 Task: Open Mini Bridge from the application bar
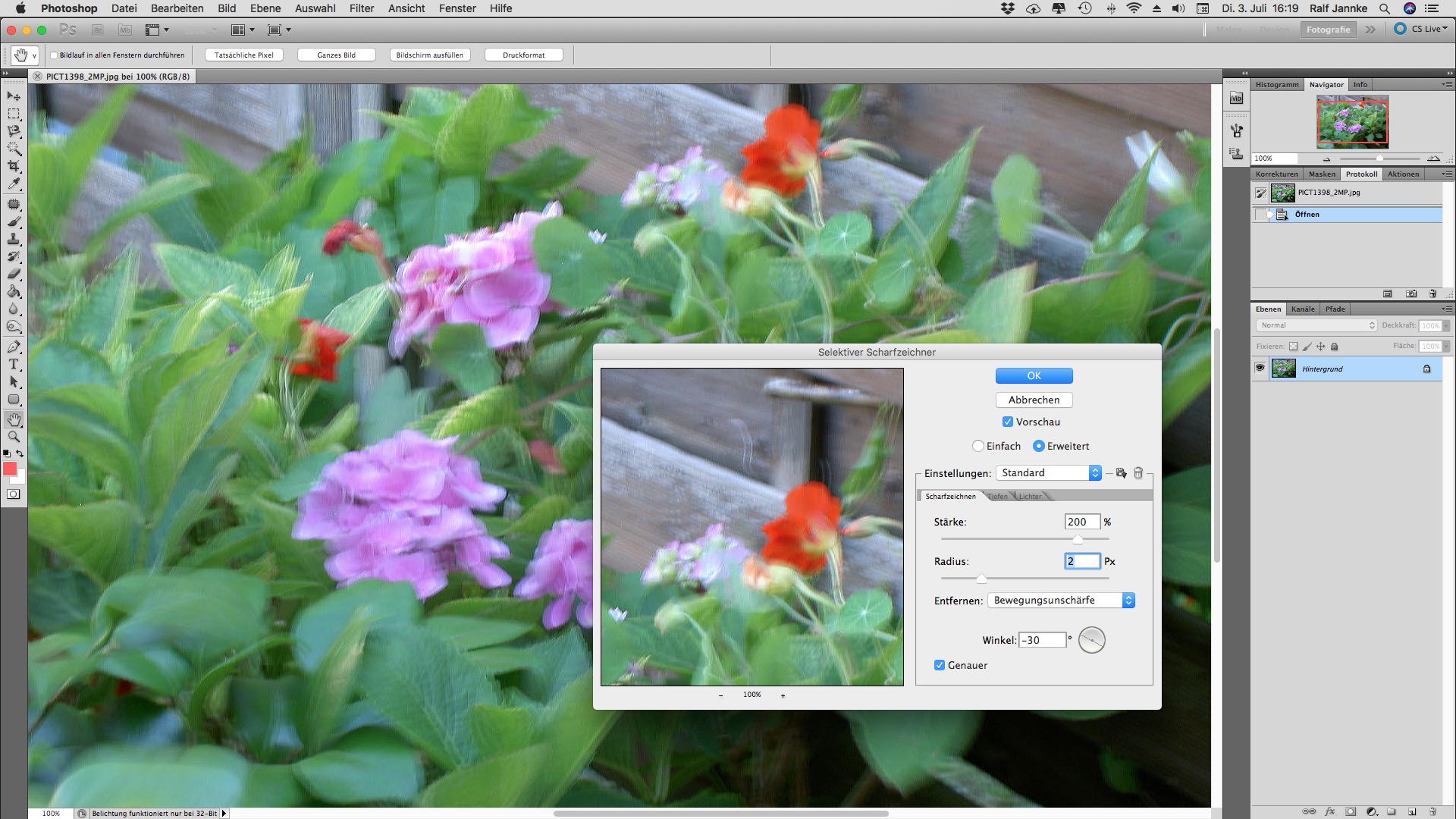tap(125, 30)
